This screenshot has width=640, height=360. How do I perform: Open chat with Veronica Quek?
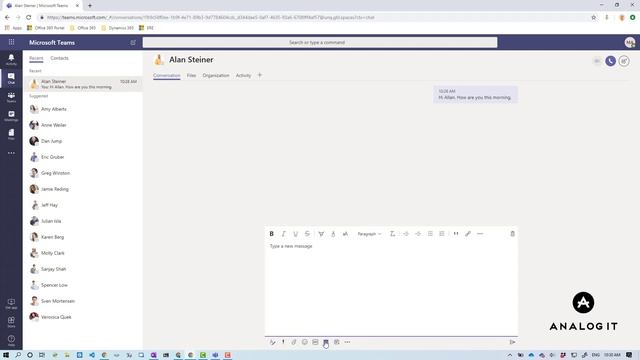click(x=83, y=317)
